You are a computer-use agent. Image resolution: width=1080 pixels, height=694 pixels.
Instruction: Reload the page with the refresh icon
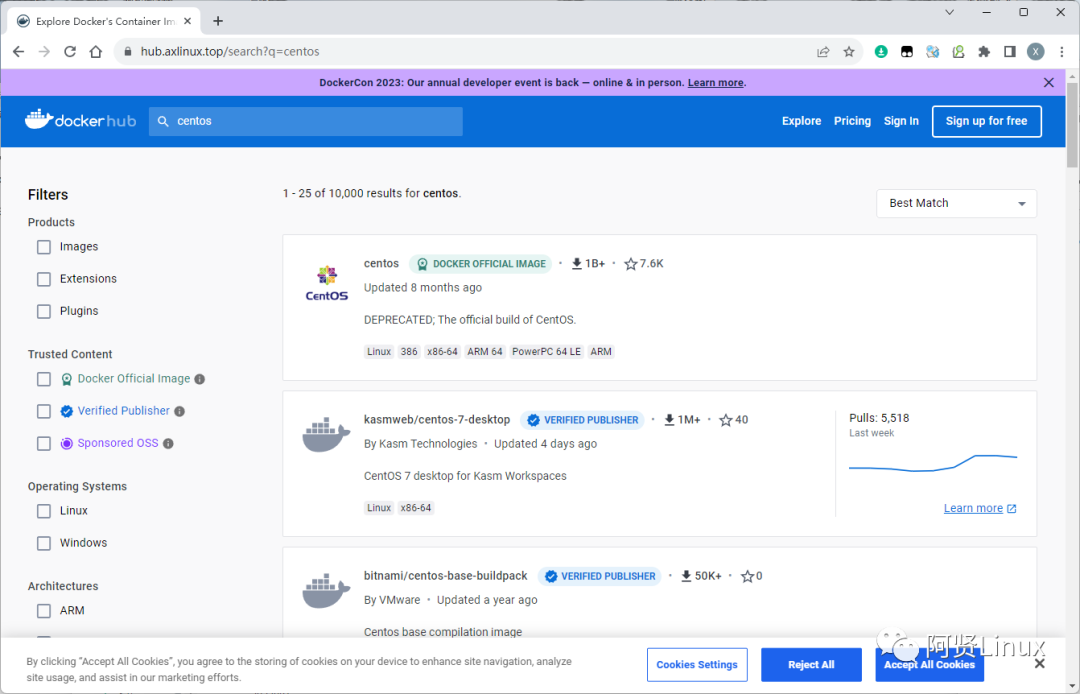[70, 51]
